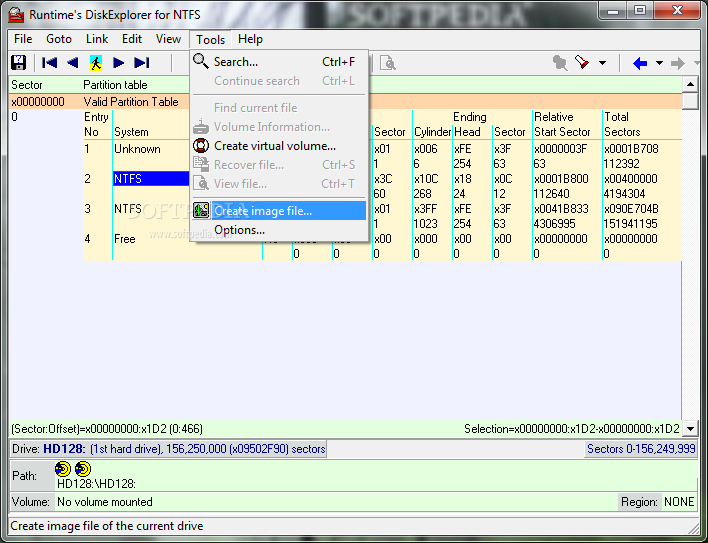Click the first yellow path disk icon

[x=63, y=469]
